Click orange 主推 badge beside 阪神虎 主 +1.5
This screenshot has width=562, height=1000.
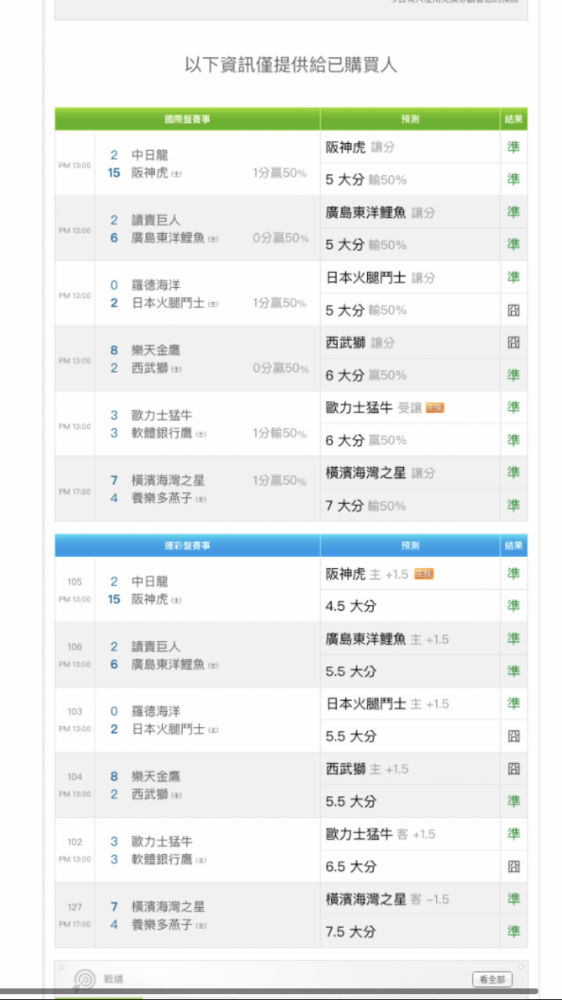(424, 574)
